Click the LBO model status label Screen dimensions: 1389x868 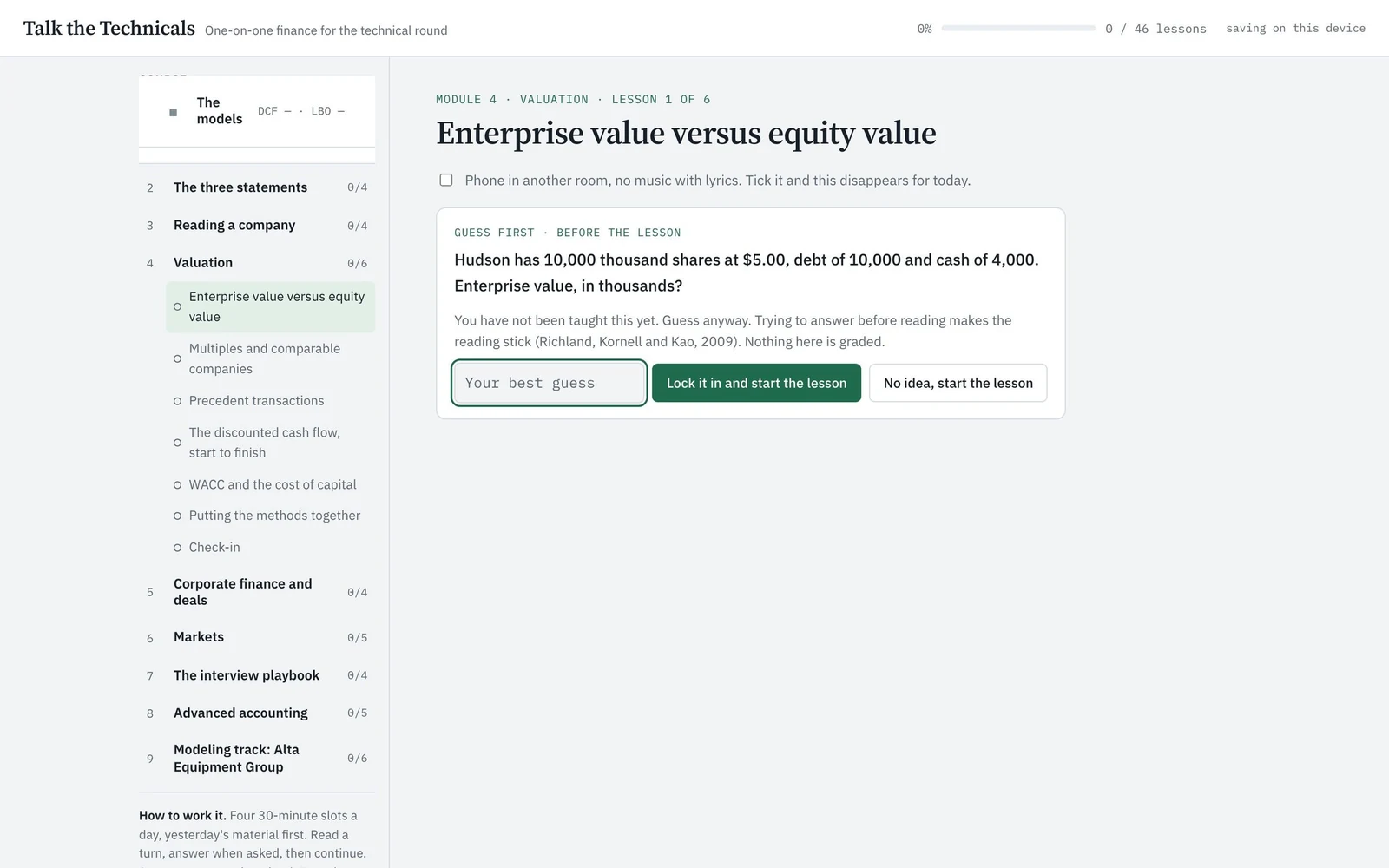pos(328,111)
